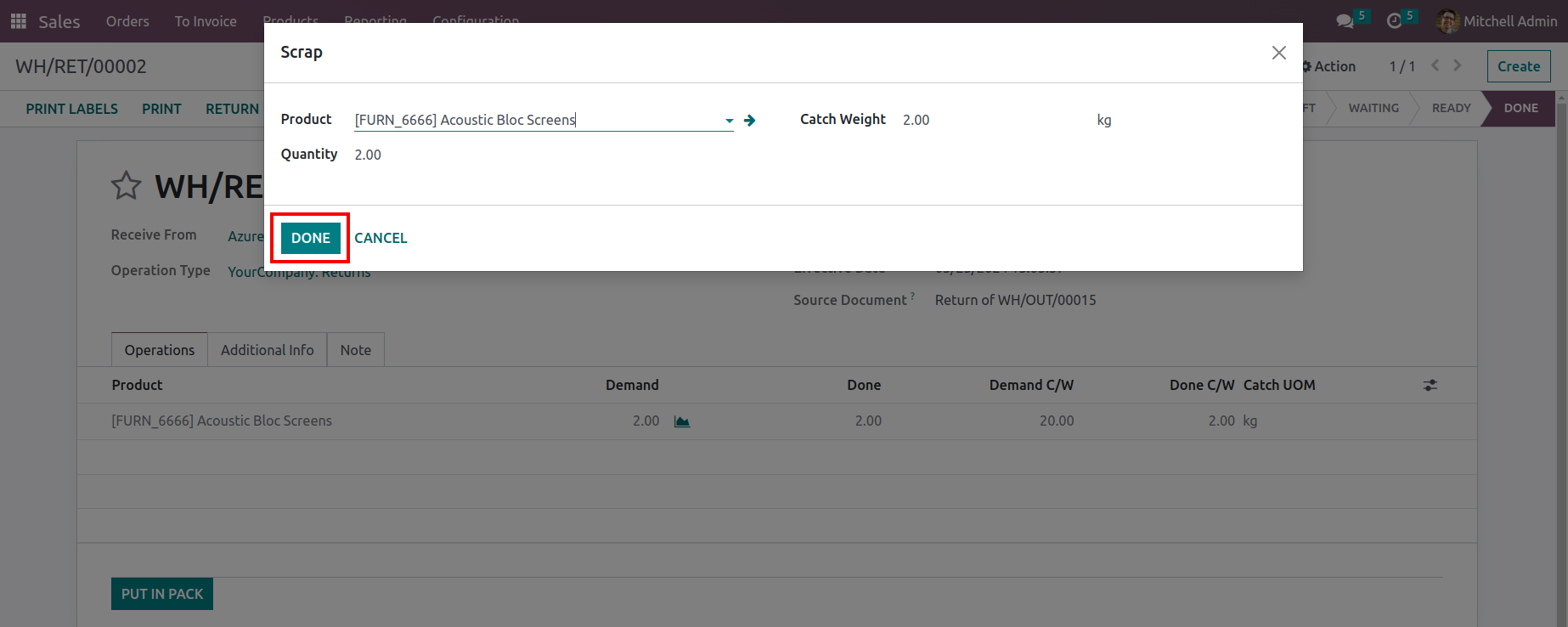Viewport: 1568px width, 627px height.
Task: Switch to Note tab
Action: pos(356,350)
